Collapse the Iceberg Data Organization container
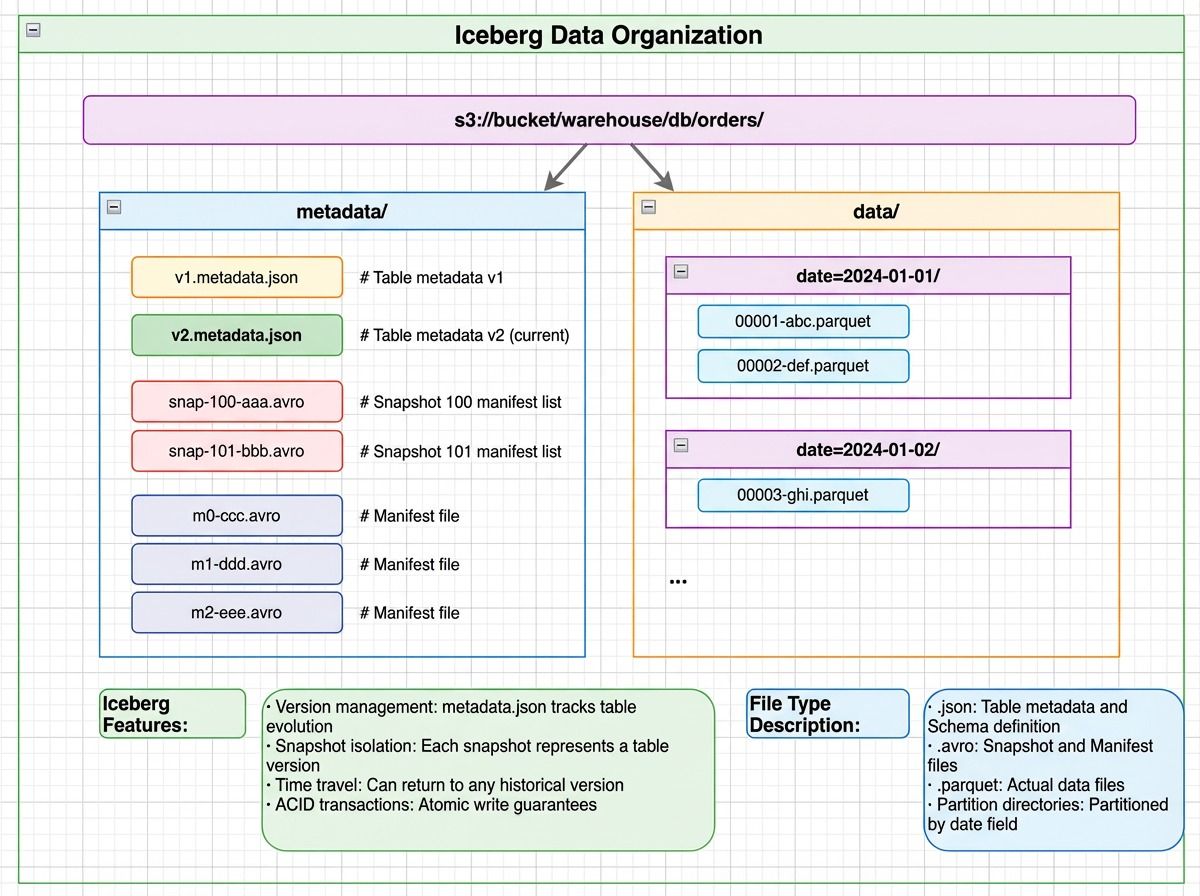 click(x=33, y=31)
